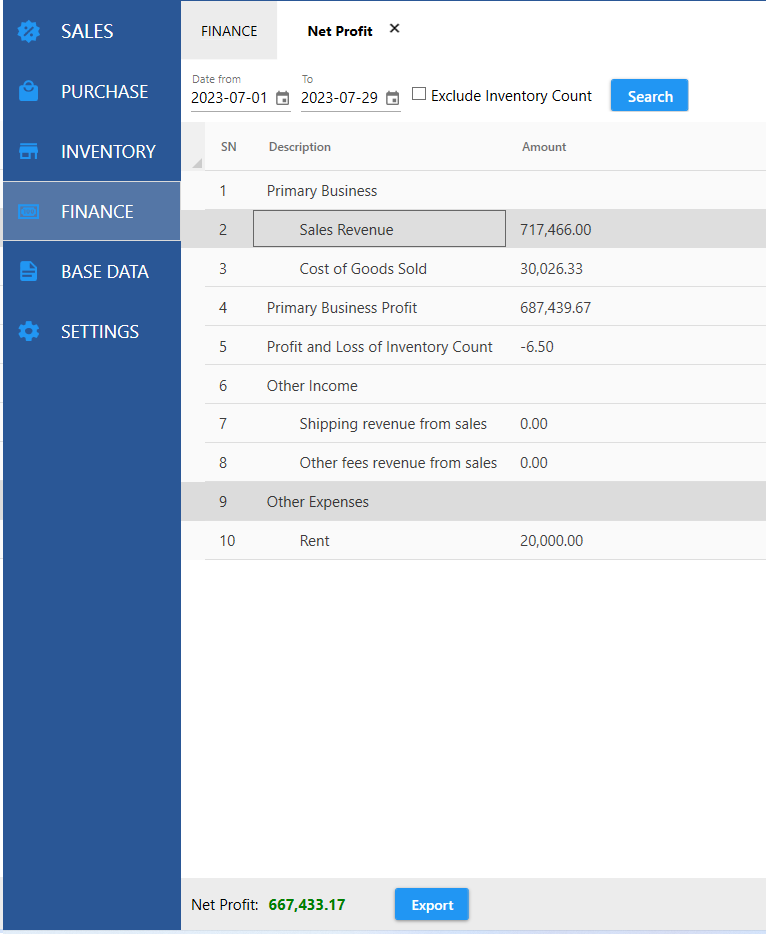The image size is (766, 934).
Task: Select the Net Profit tab
Action: click(339, 31)
